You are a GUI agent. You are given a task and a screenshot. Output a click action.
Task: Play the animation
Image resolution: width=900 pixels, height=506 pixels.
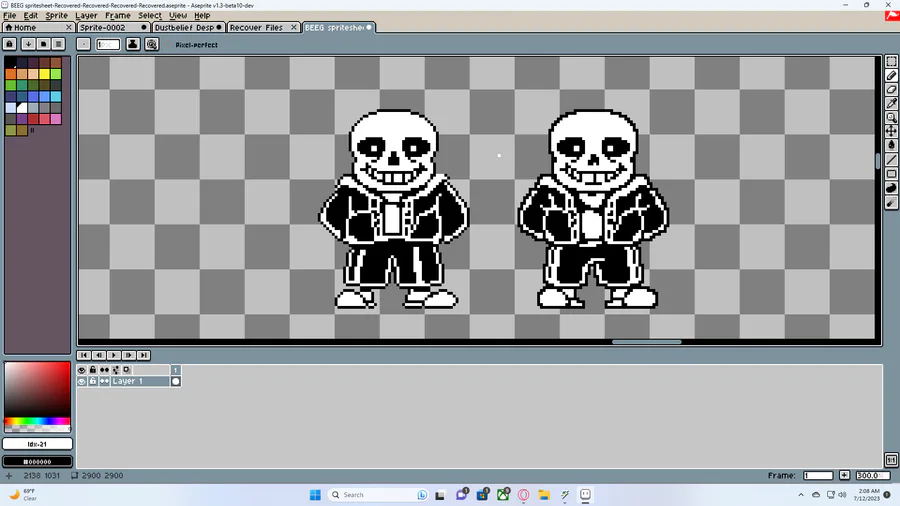(x=114, y=355)
